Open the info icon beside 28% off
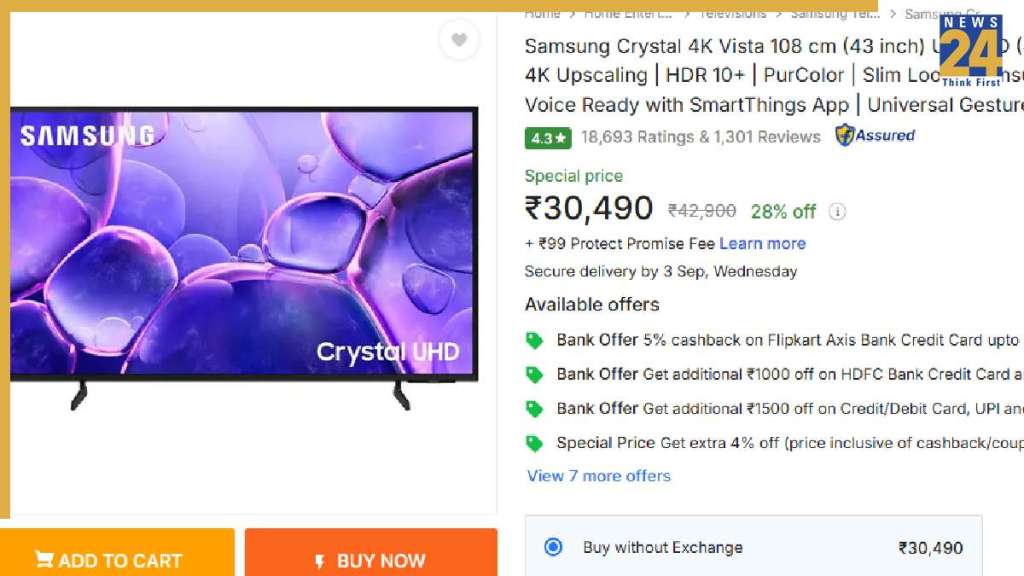 pyautogui.click(x=838, y=212)
